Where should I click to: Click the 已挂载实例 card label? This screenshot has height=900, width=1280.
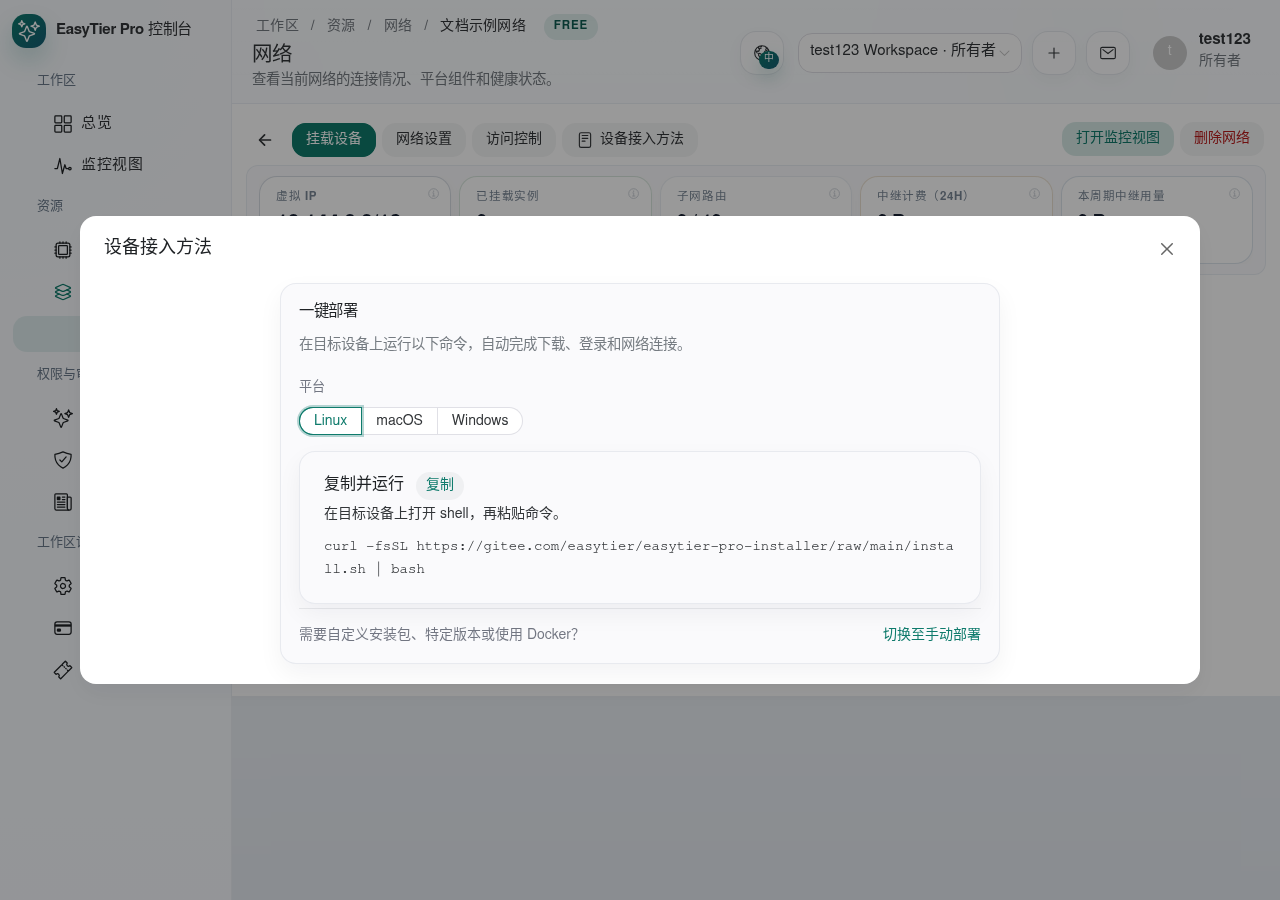(507, 196)
